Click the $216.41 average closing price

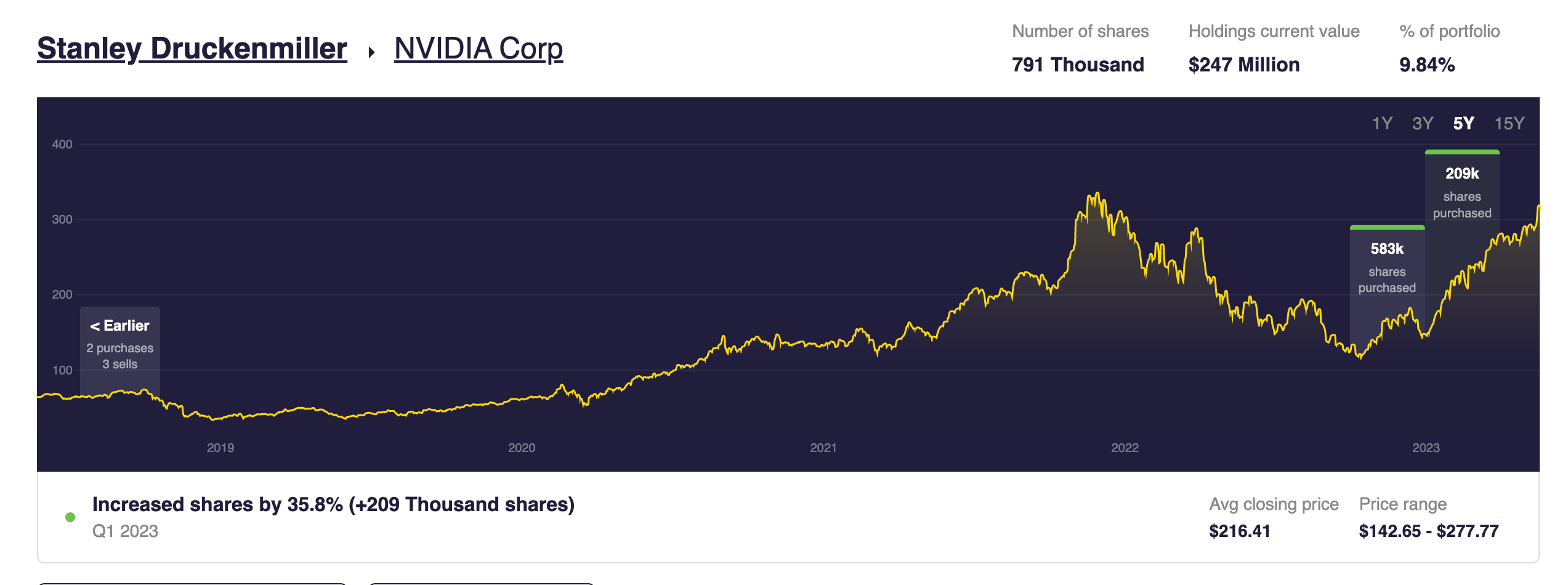point(1240,531)
